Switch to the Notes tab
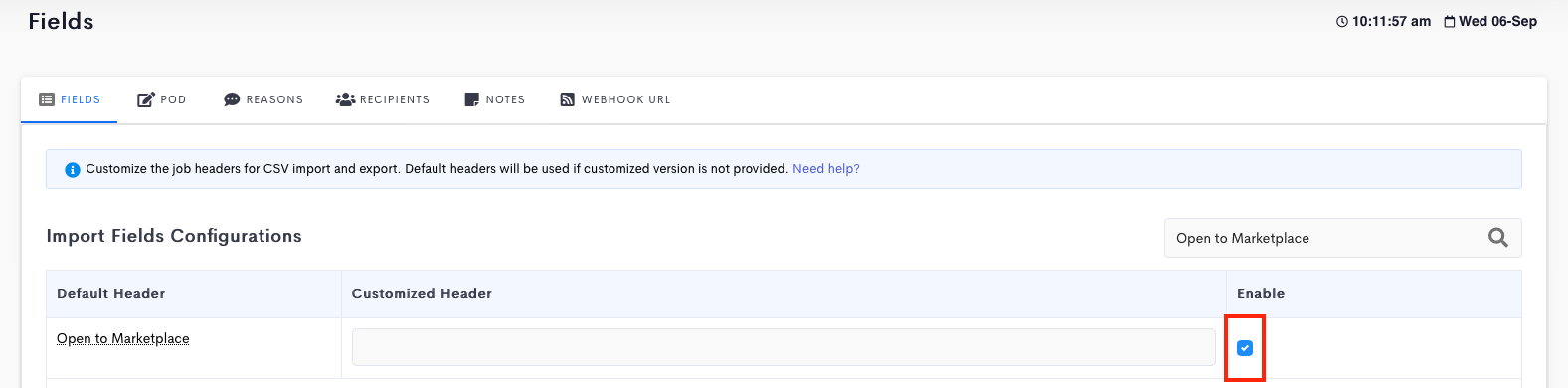Image resolution: width=1568 pixels, height=388 pixels. pos(494,99)
